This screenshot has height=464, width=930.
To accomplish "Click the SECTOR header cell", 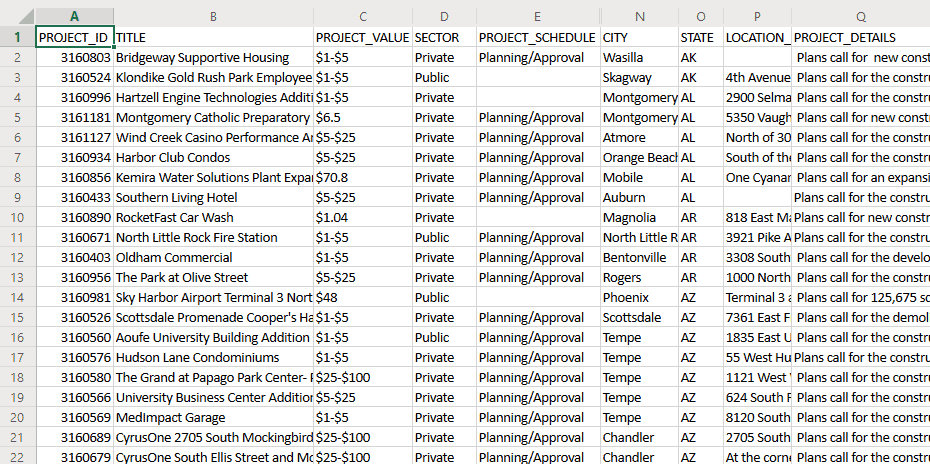I will point(444,37).
